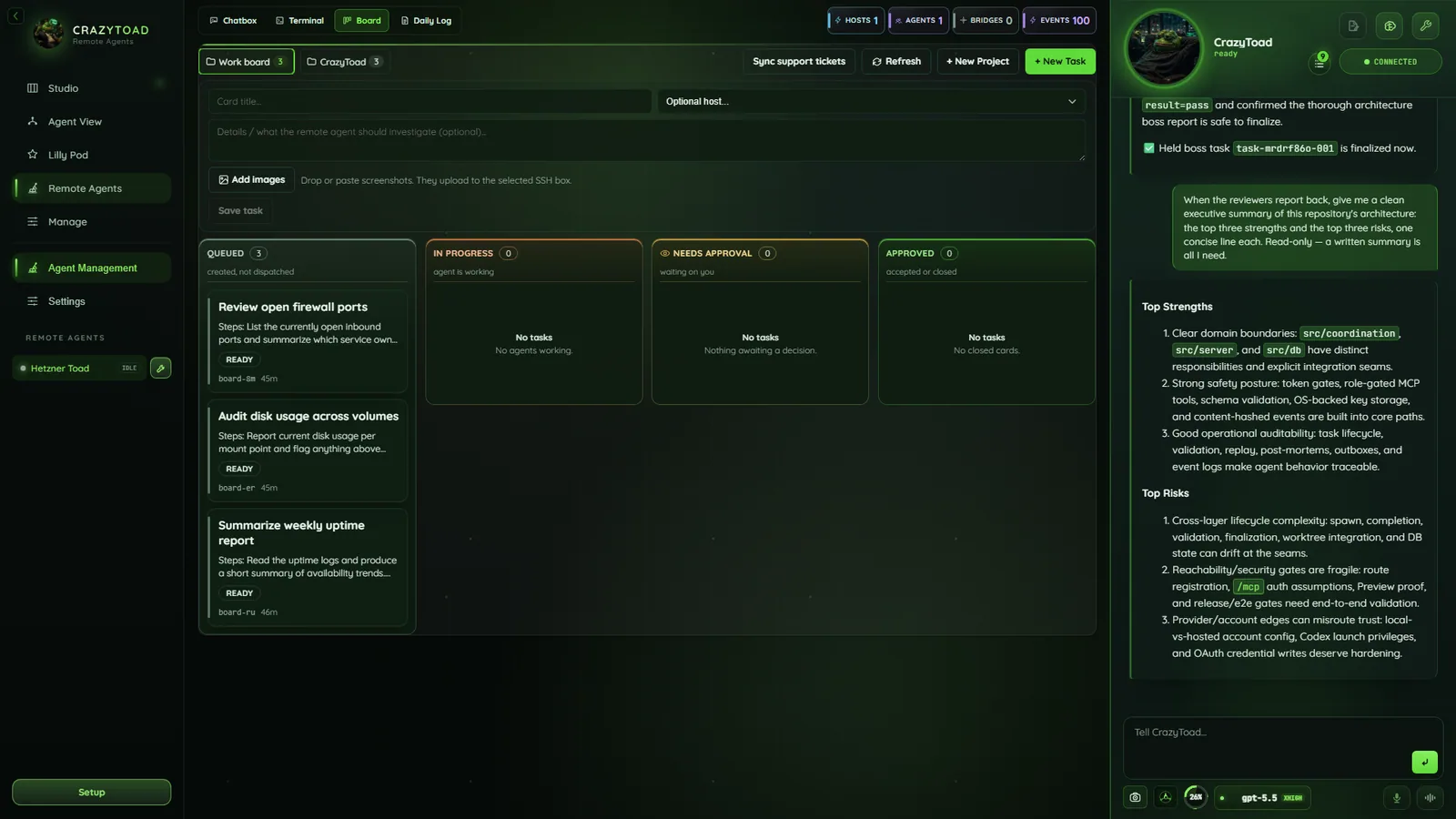Select the Board tab
Image resolution: width=1456 pixels, height=819 pixels.
point(361,20)
